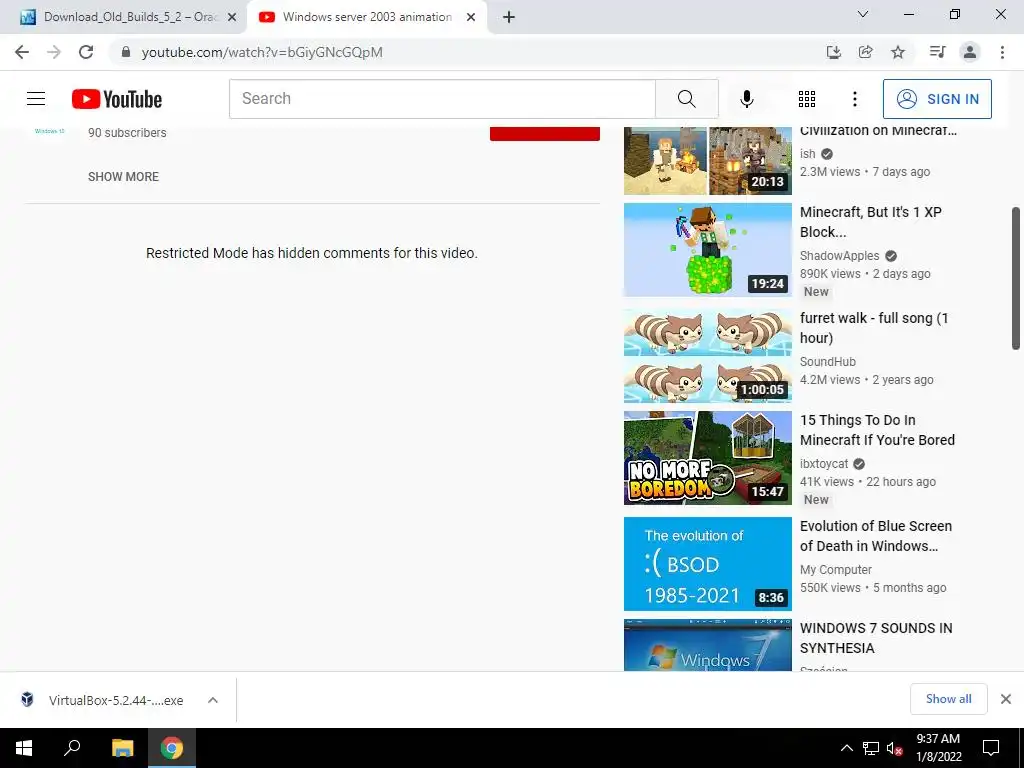
Task: Select the URL in the address bar
Action: (262, 52)
